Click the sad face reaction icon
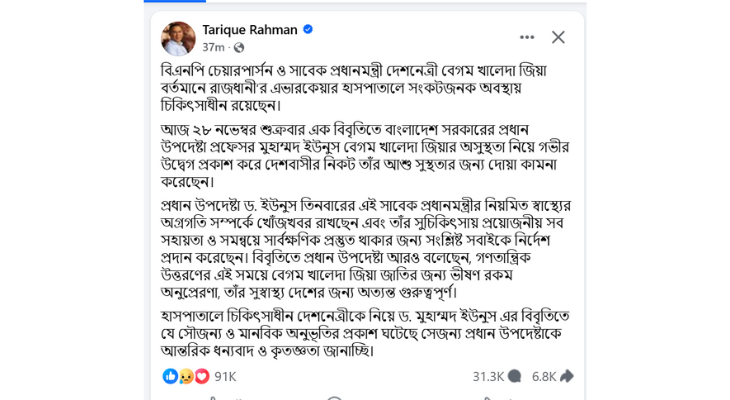Screen dimensions: 730x400 click(185, 376)
